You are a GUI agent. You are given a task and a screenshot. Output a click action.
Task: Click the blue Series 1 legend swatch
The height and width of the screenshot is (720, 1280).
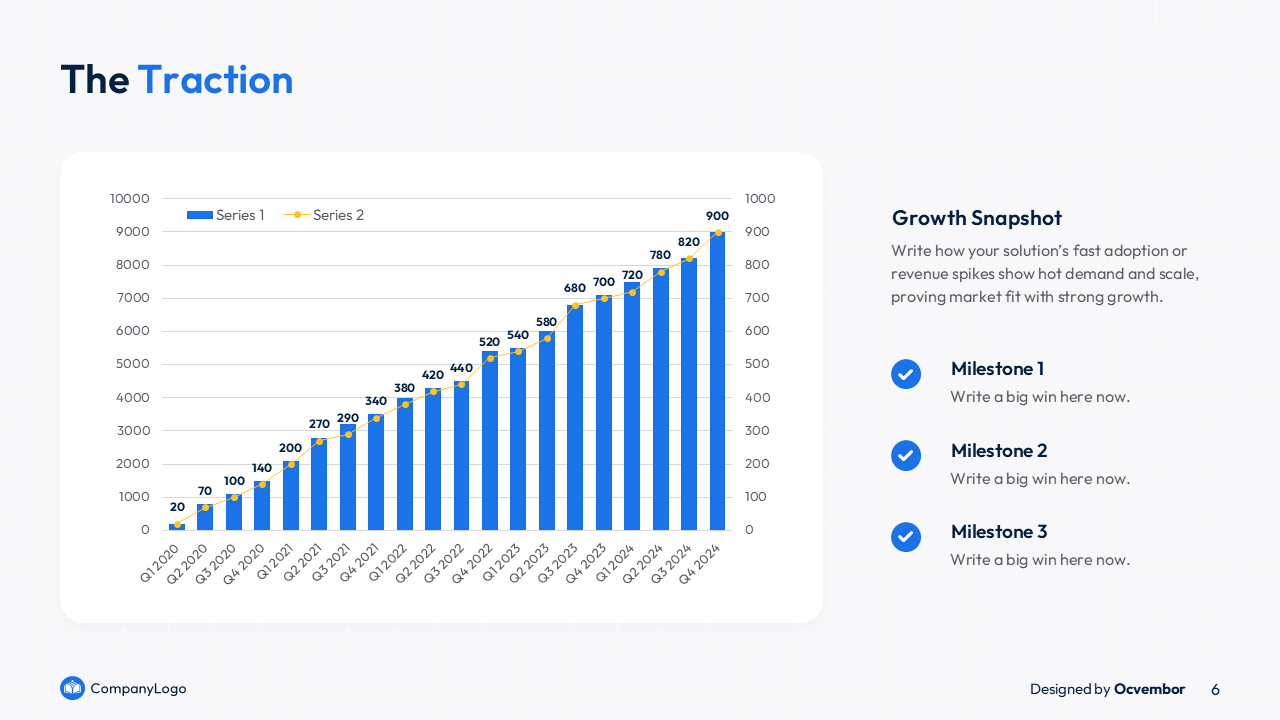(200, 215)
